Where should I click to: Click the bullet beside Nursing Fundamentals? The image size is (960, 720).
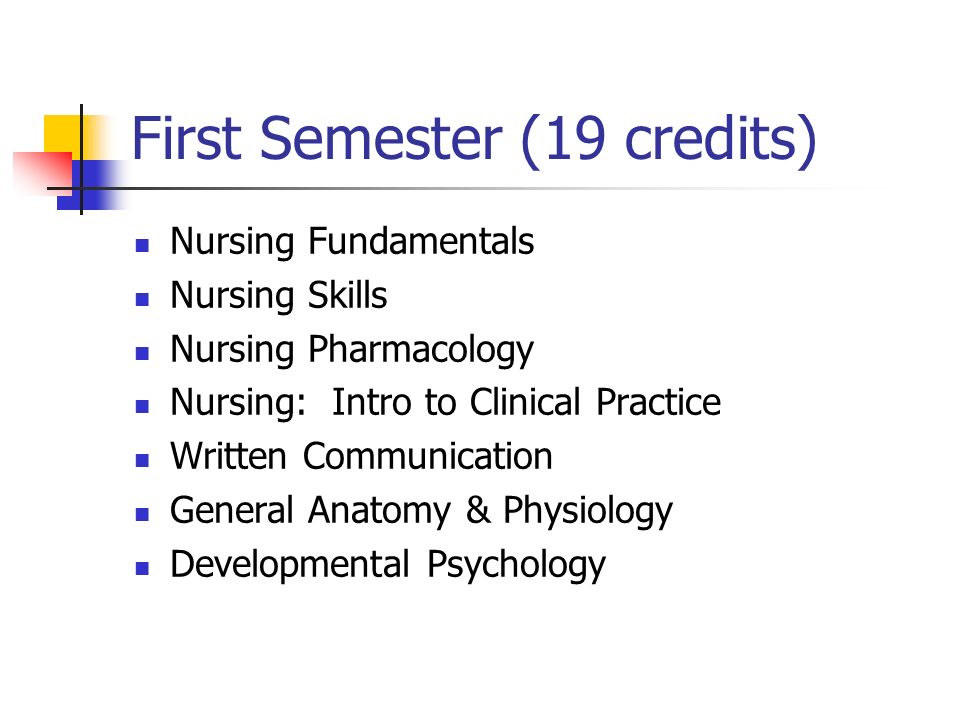click(142, 246)
